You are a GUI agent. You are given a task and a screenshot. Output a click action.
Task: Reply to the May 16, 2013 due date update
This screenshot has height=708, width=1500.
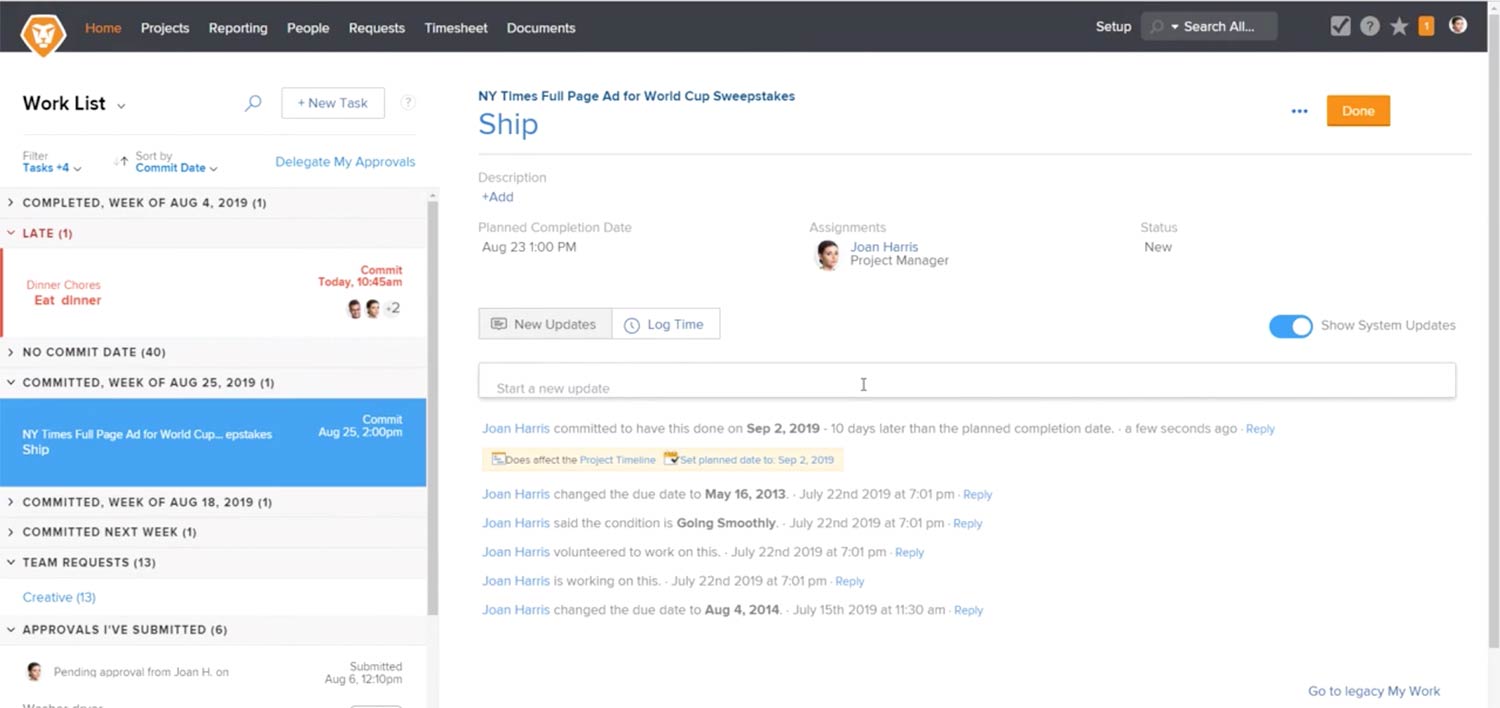coord(977,495)
